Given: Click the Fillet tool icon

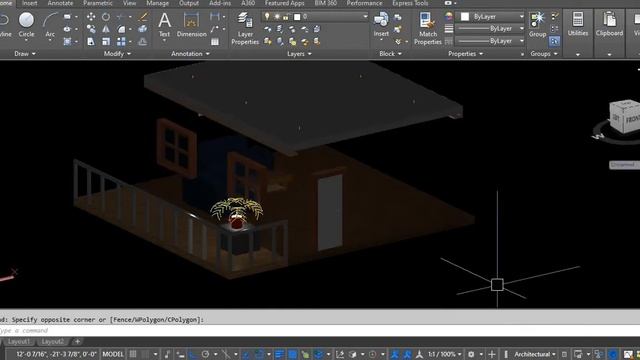Looking at the screenshot, I should point(121,29).
